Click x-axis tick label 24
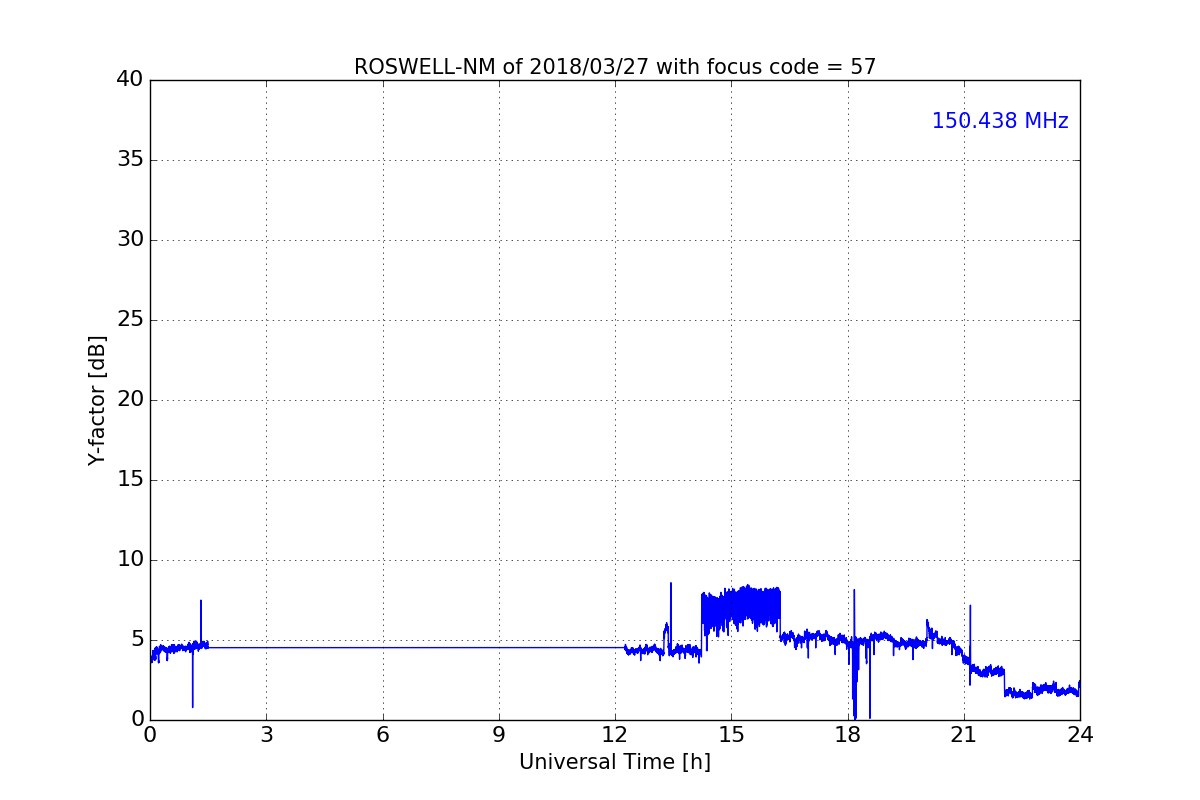Image resolution: width=1200 pixels, height=800 pixels. (1080, 735)
